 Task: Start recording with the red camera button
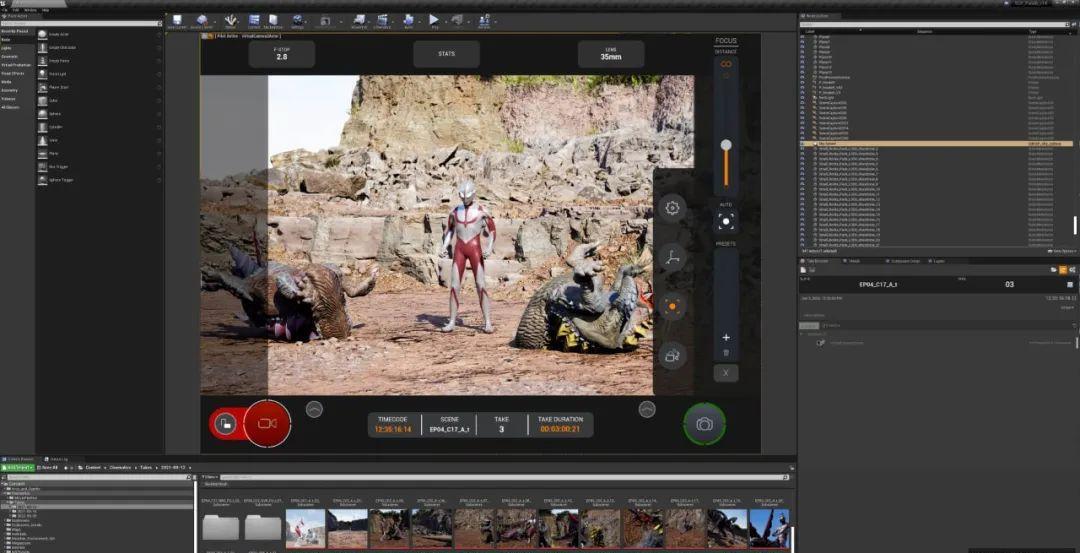(267, 424)
